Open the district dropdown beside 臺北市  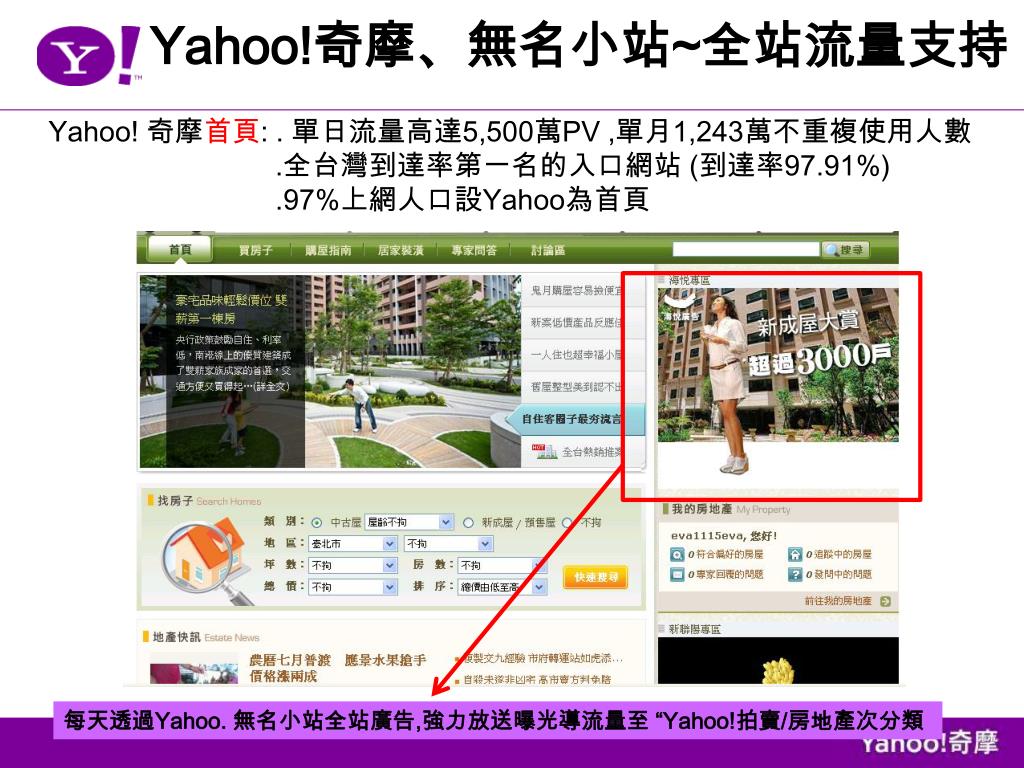point(449,543)
